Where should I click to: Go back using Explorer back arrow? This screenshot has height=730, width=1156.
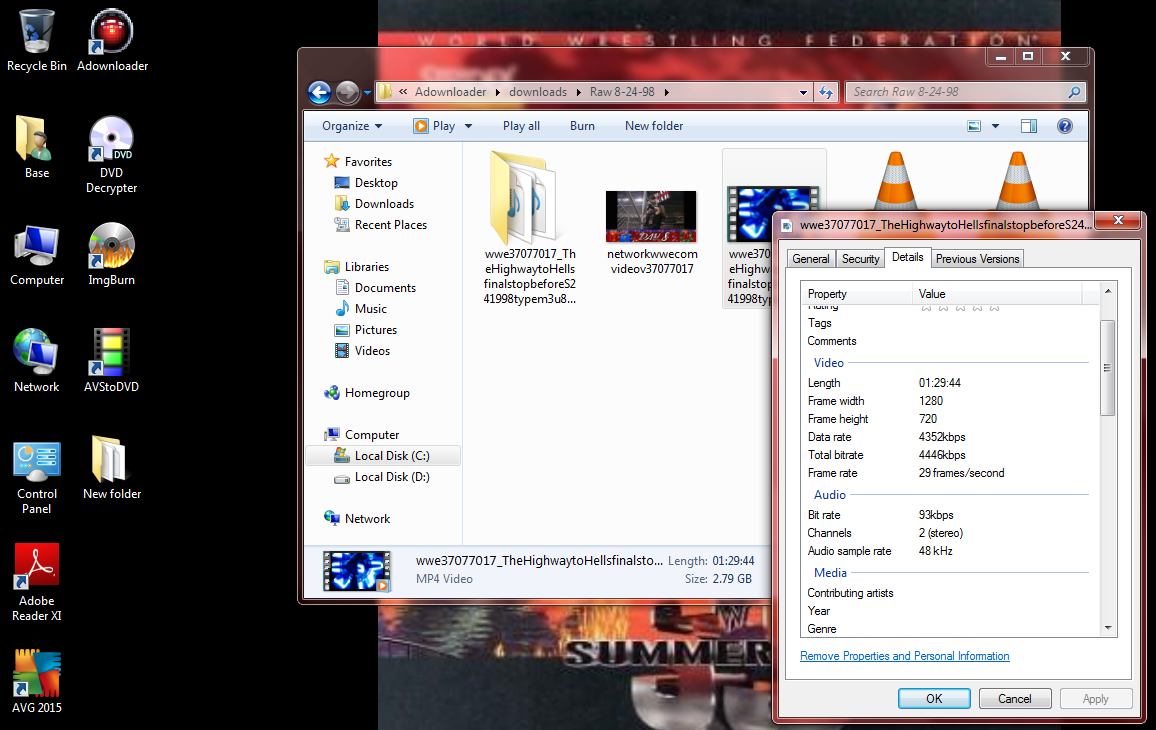(x=319, y=92)
